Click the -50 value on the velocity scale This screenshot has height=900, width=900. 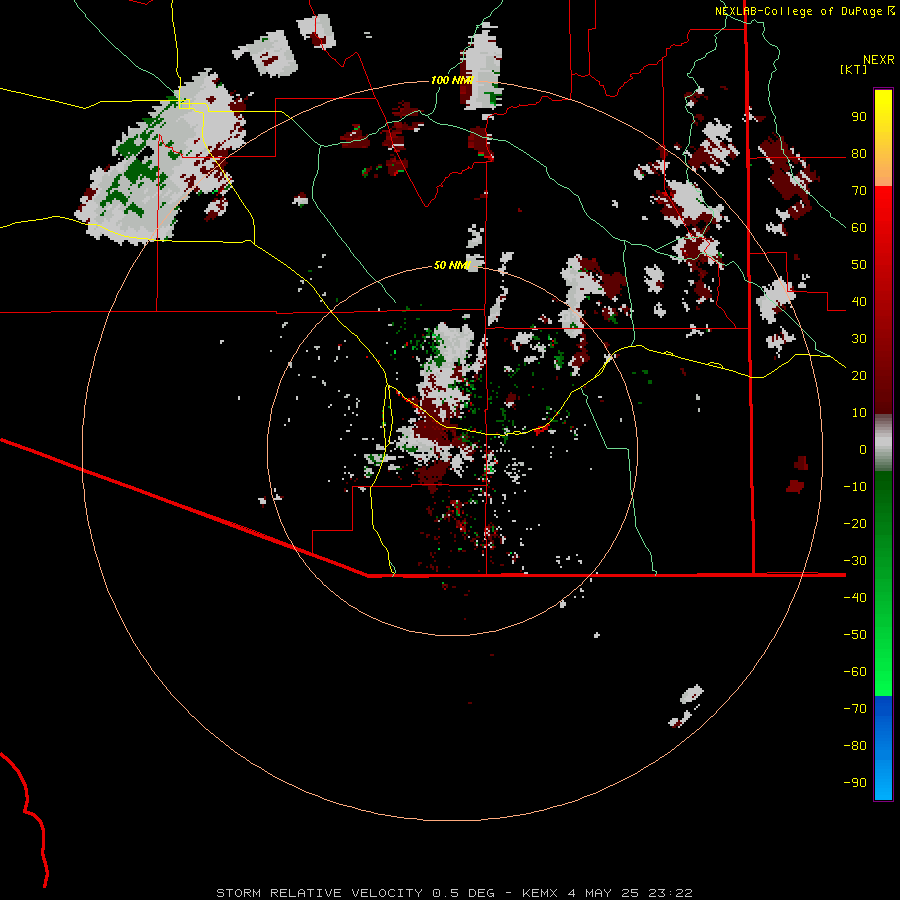855,635
